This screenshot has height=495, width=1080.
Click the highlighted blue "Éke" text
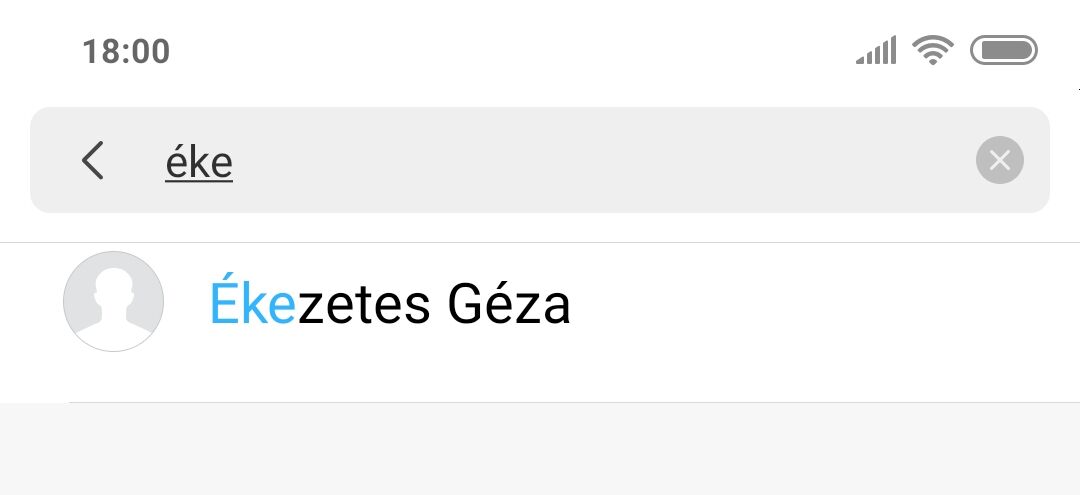coord(253,301)
